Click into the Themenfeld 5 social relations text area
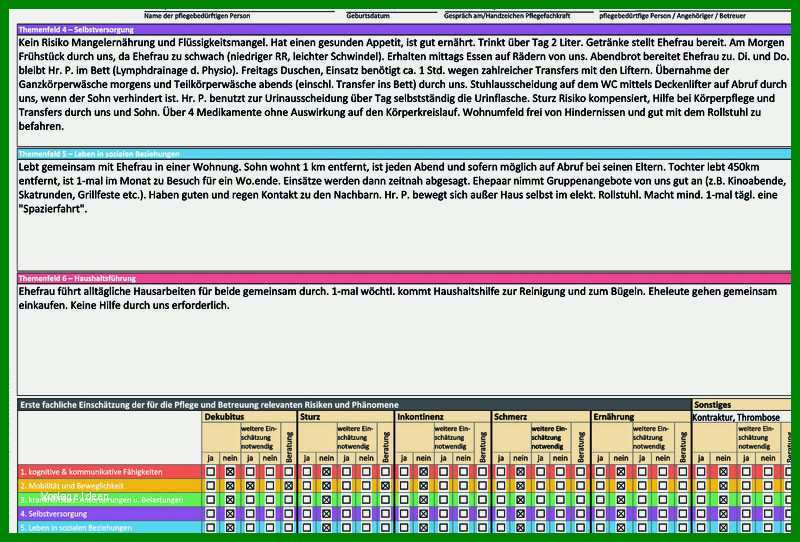 (404, 214)
